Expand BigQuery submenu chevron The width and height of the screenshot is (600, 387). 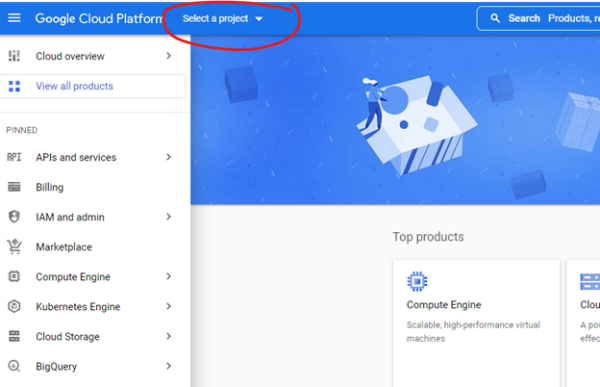pyautogui.click(x=169, y=366)
